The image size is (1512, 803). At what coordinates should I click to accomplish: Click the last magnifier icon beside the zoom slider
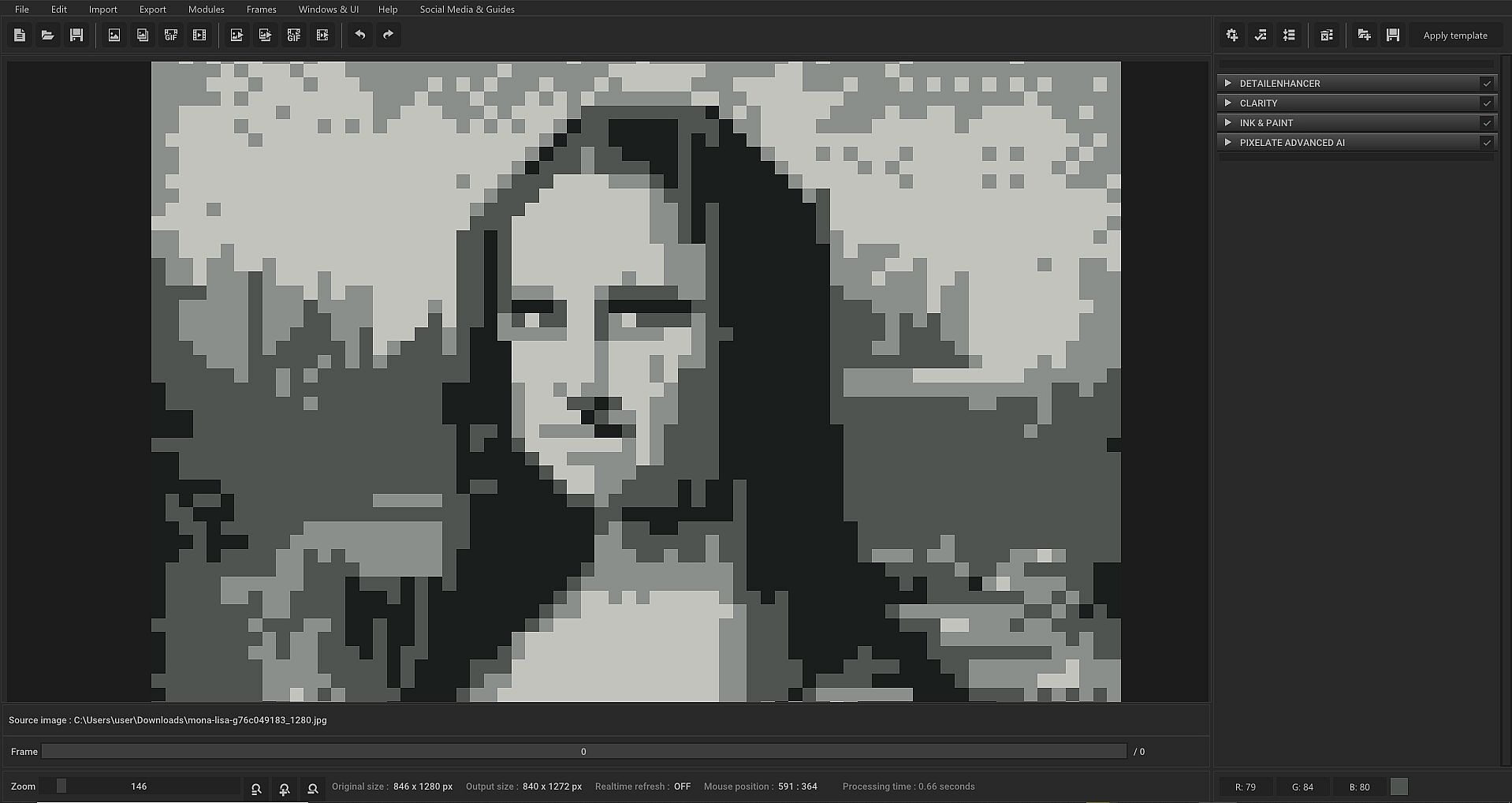coord(313,788)
